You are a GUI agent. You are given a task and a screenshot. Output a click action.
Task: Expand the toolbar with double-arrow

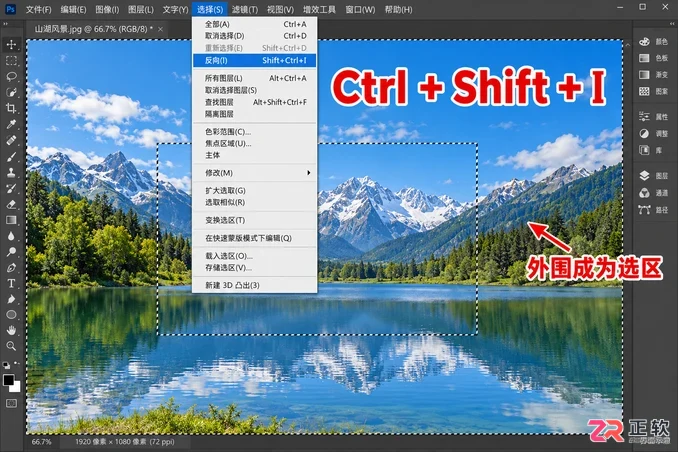pyautogui.click(x=6, y=24)
